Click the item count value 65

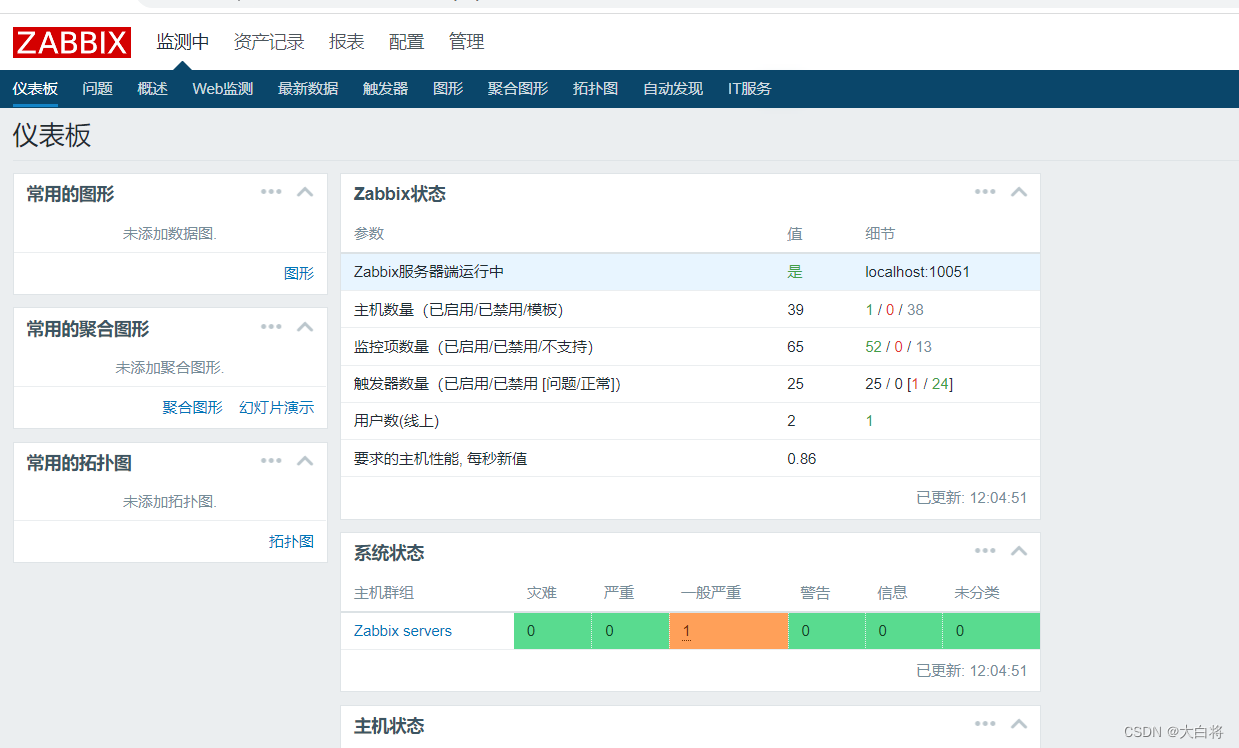pyautogui.click(x=796, y=346)
